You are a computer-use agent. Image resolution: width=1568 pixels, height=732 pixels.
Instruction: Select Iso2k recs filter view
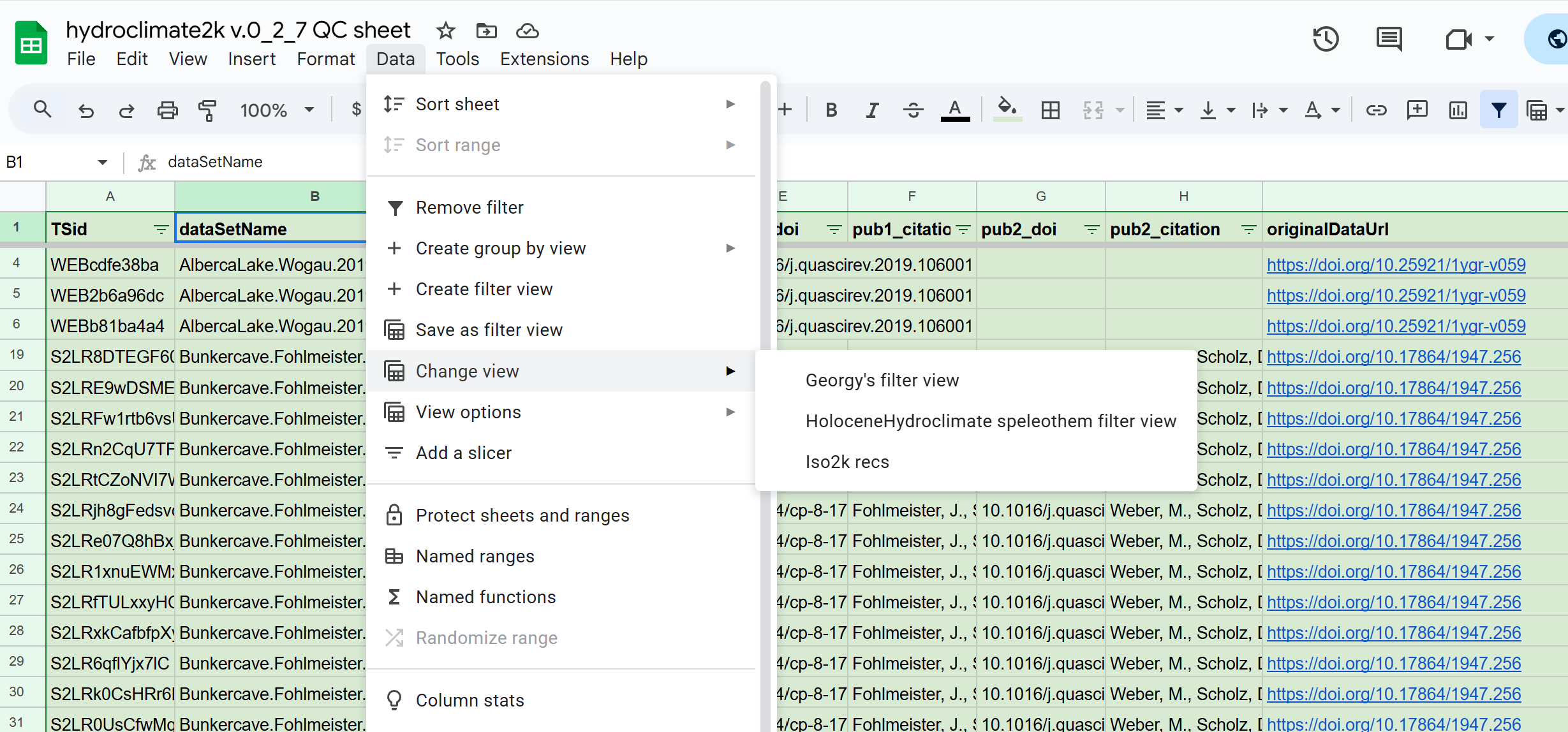tap(847, 462)
